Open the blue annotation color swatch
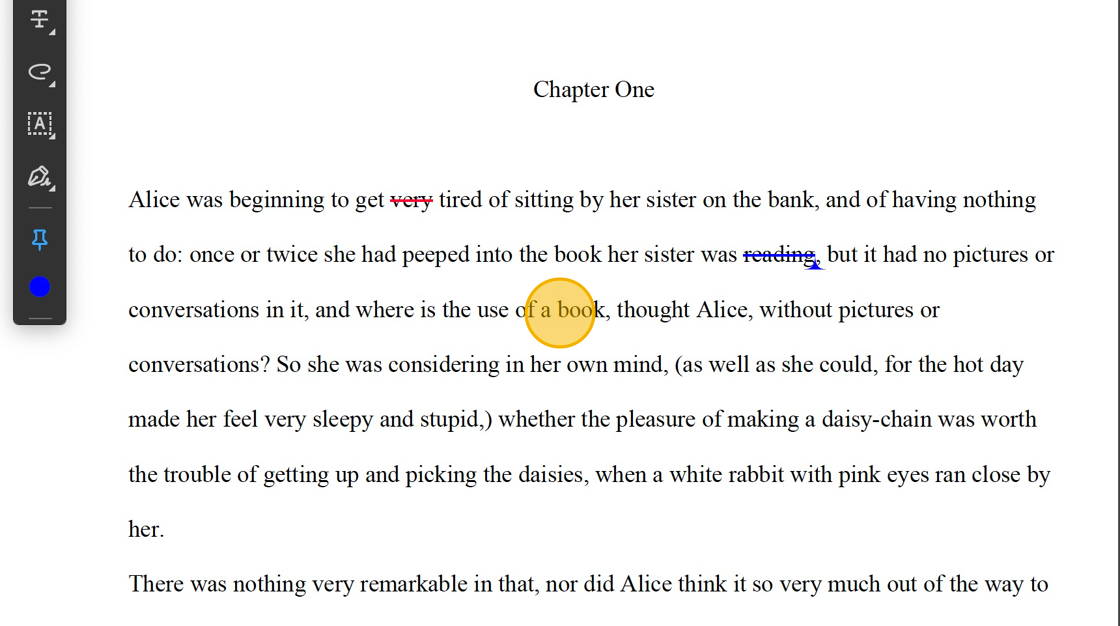 [39, 287]
